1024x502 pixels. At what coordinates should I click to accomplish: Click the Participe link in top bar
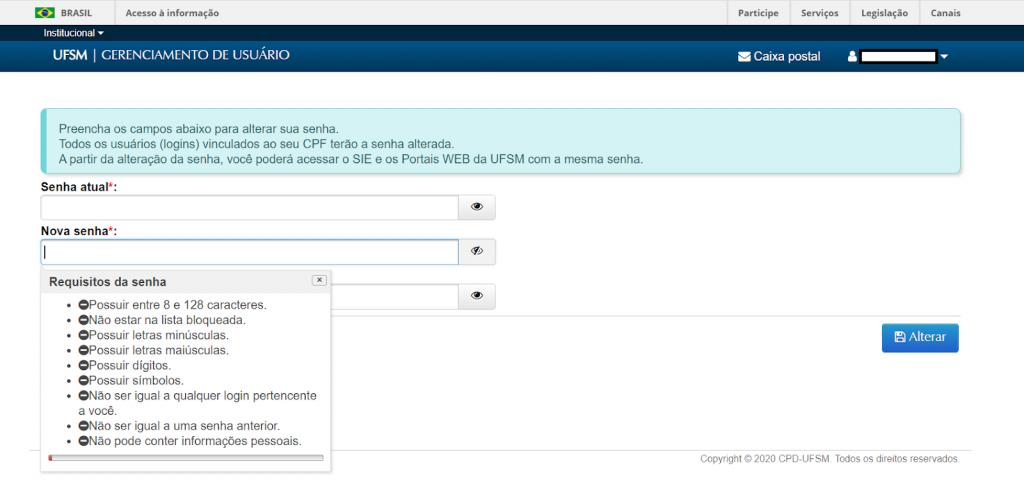tap(758, 13)
